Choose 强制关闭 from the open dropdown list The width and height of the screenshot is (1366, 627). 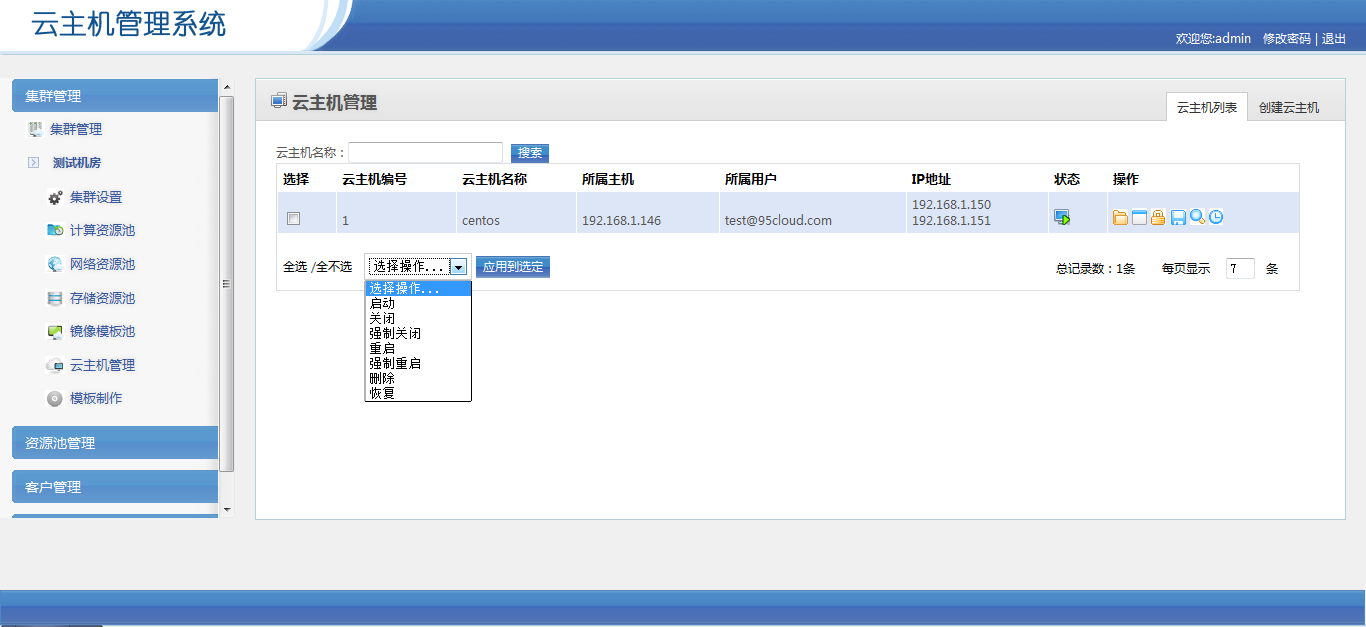tap(395, 333)
